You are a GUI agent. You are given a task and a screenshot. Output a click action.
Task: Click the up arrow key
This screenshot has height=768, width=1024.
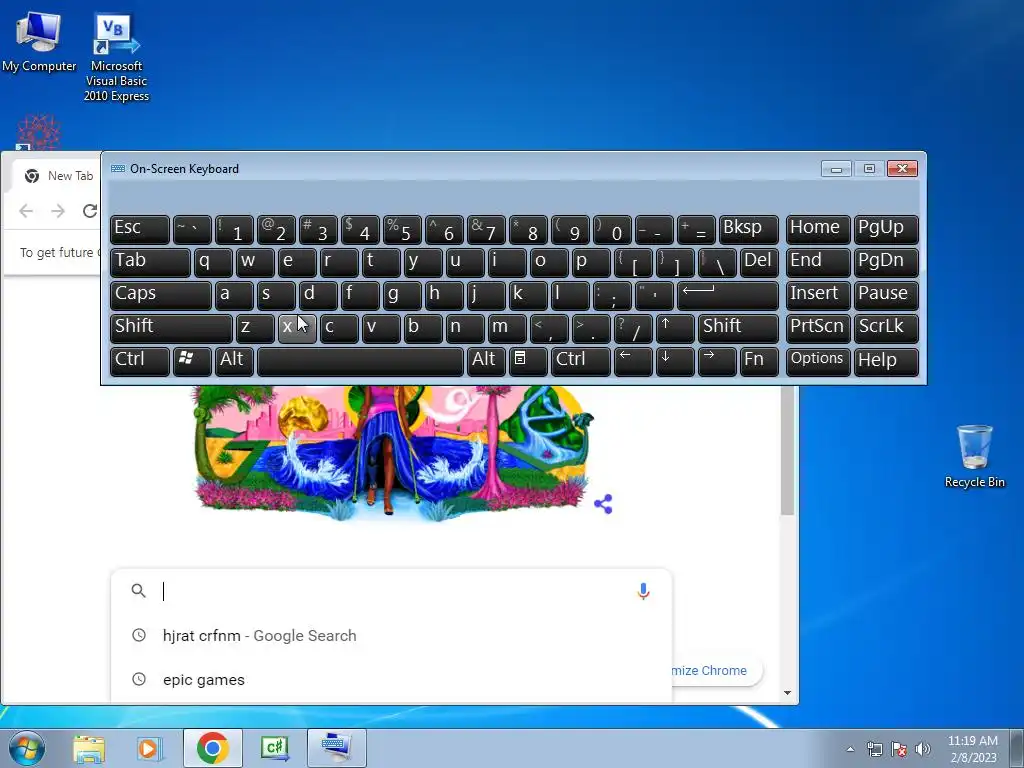click(675, 328)
